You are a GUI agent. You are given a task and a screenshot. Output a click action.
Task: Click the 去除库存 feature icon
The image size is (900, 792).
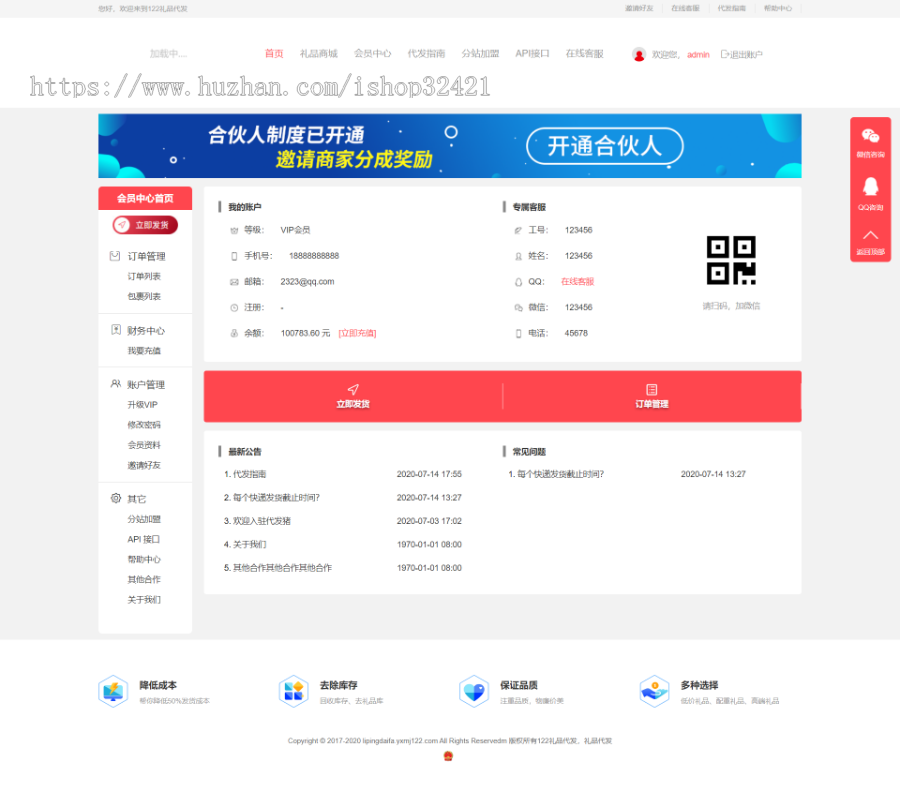pyautogui.click(x=294, y=691)
